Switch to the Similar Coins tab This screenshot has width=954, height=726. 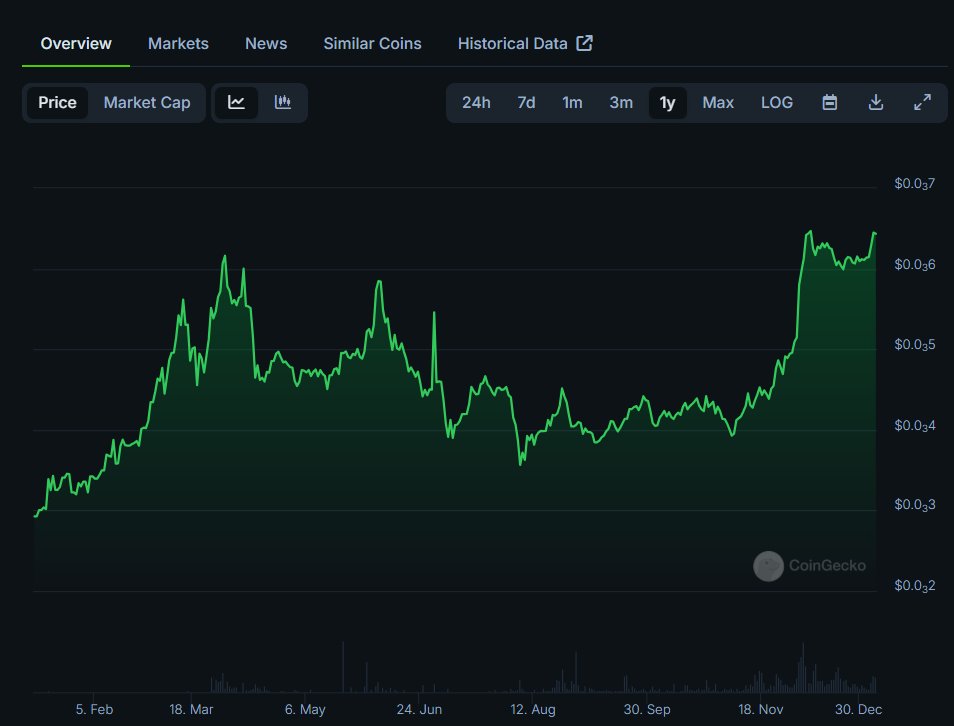click(372, 43)
